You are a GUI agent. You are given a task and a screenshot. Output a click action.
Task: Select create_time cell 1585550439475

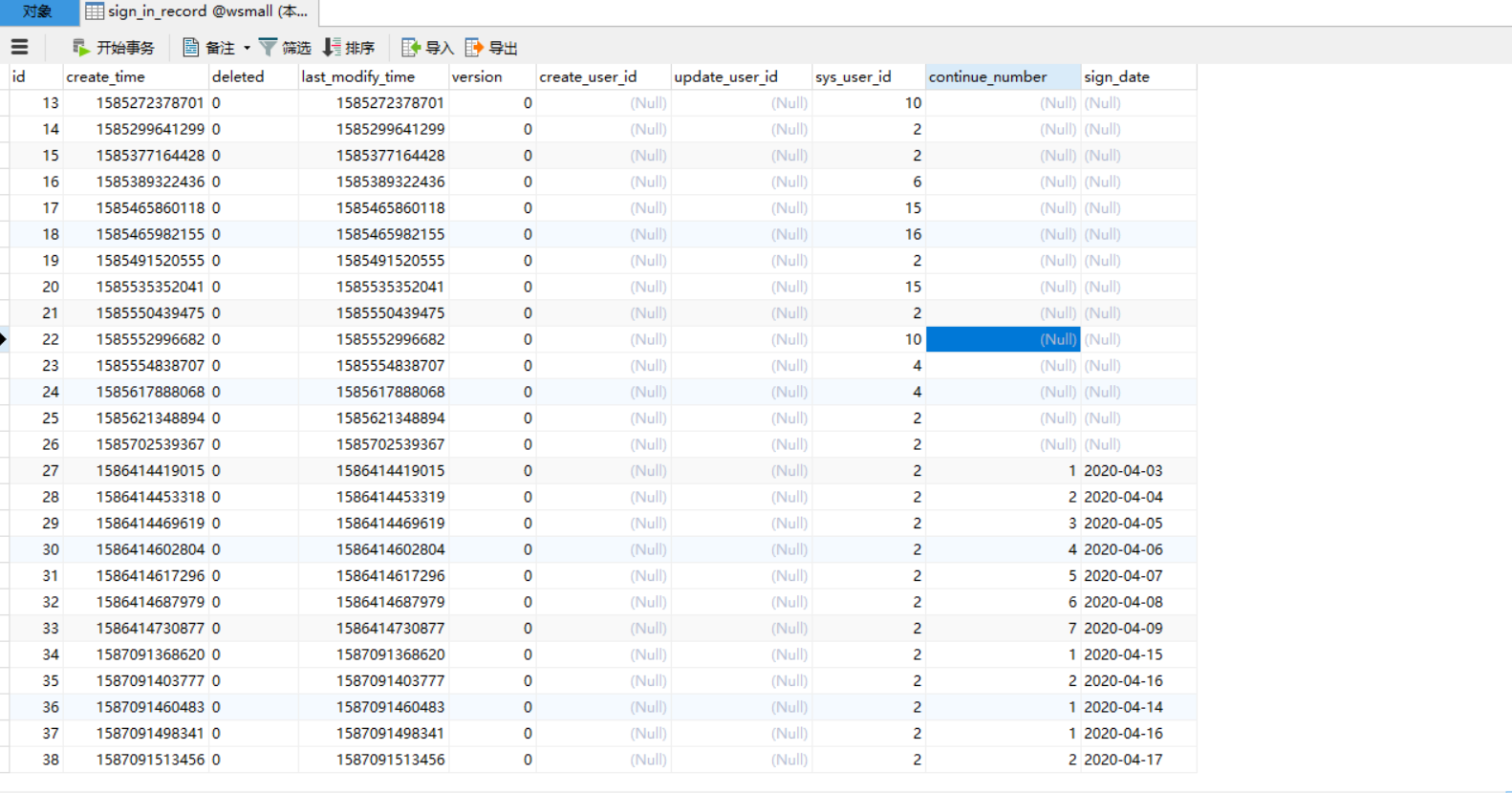(x=136, y=312)
